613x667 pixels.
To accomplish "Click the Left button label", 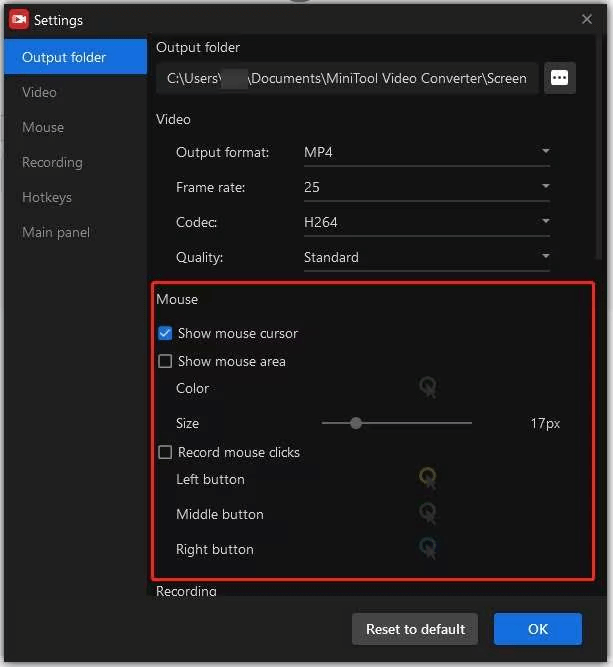I will [x=210, y=479].
